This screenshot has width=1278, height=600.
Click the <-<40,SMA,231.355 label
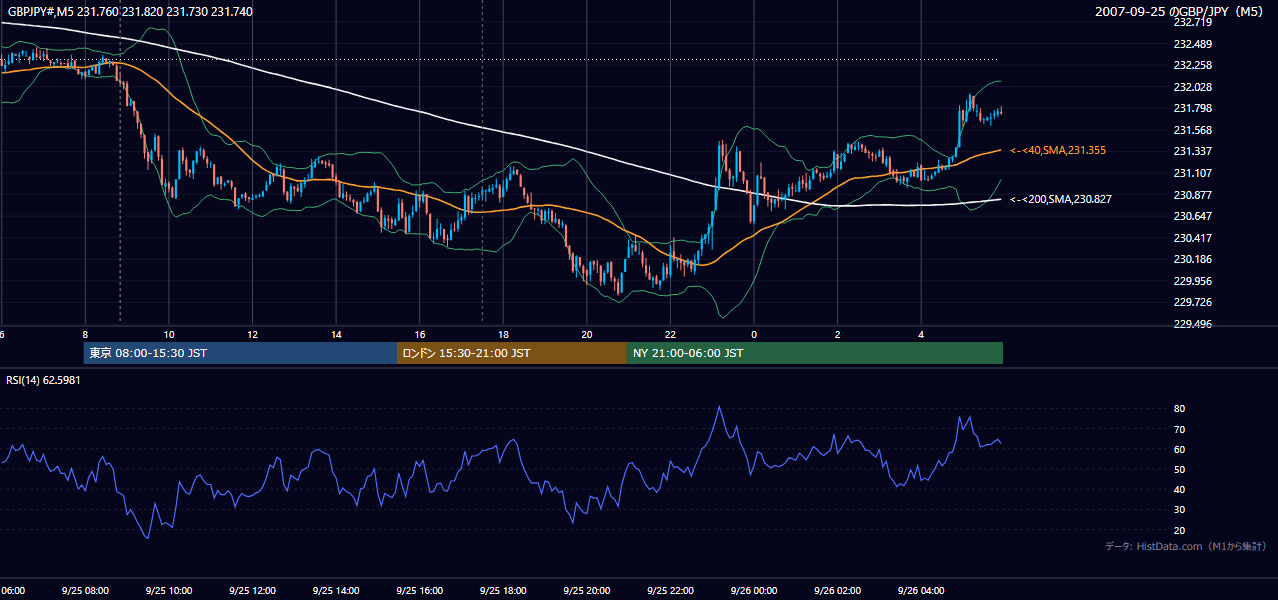tap(1058, 150)
